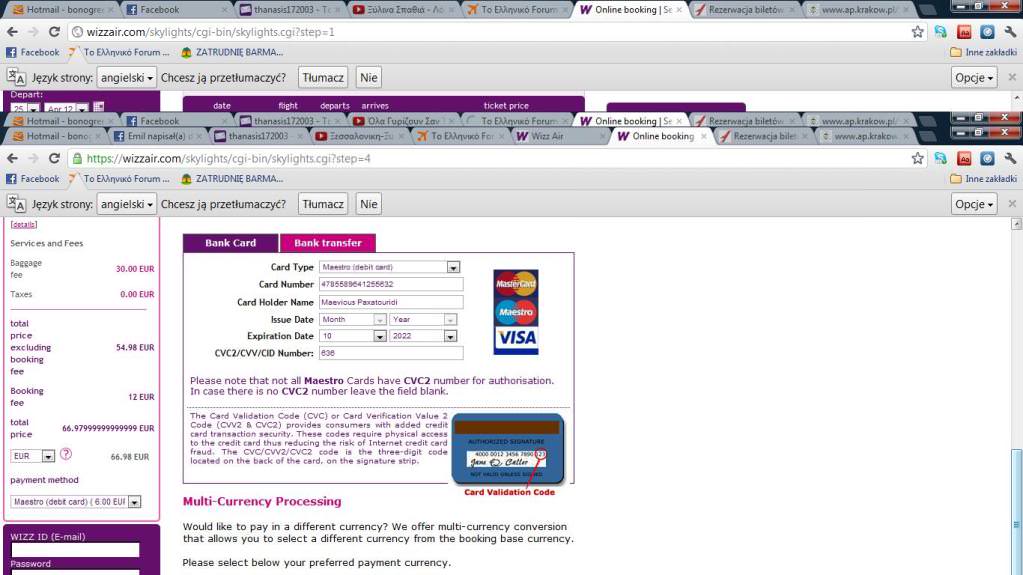The image size is (1023, 575).
Task: Click translate icon in topmost window's bar
Action: point(16,78)
